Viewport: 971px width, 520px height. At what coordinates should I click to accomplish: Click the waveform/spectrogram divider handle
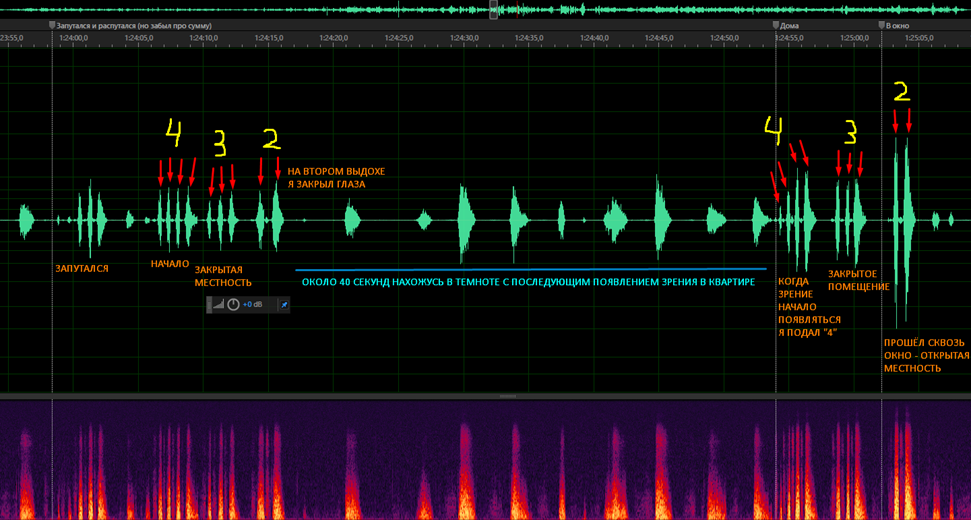507,396
